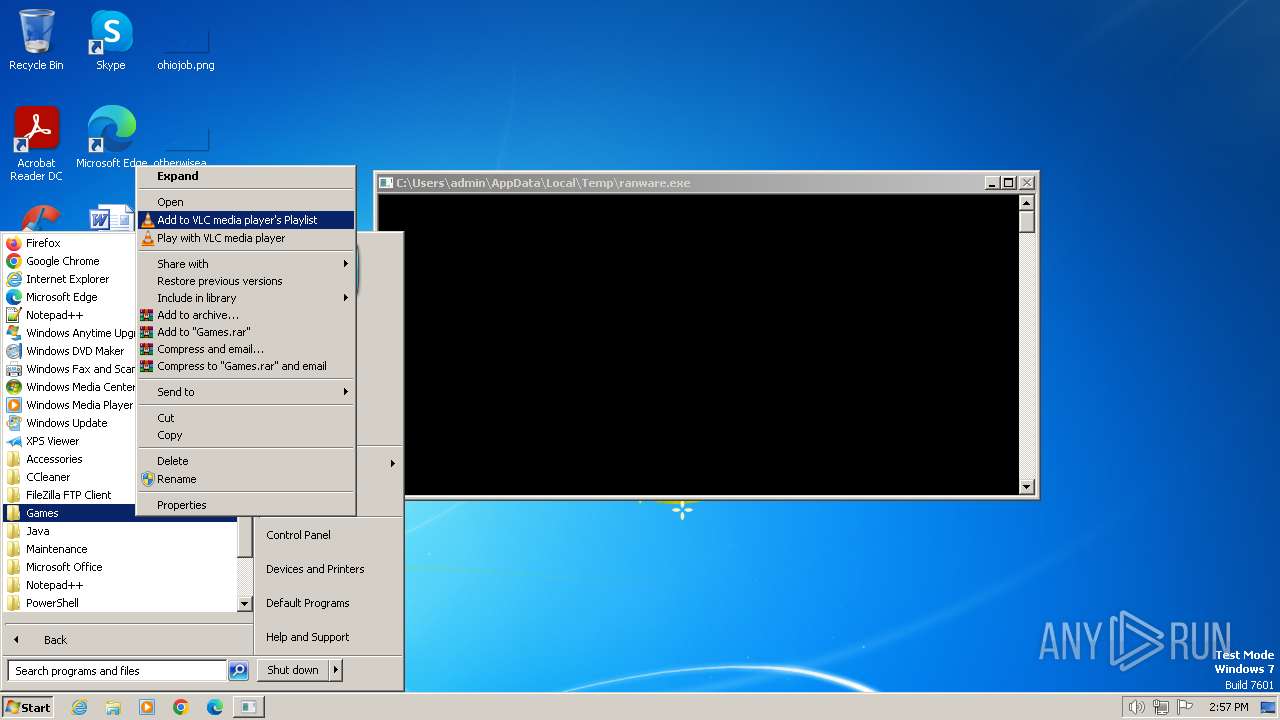The width and height of the screenshot is (1280, 720).
Task: Click search magnifier button in Start menu
Action: point(238,671)
